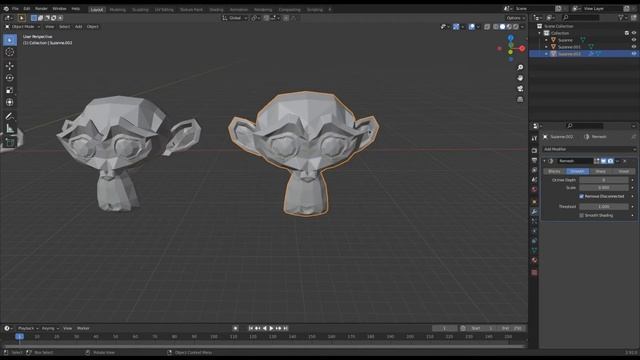Open the Object Data properties tab
The image size is (640, 360).
pos(534,251)
